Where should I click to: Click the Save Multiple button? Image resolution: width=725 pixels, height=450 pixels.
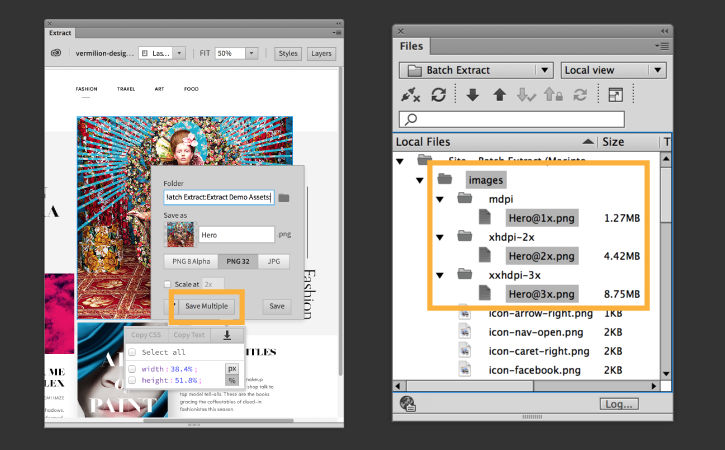pos(206,306)
